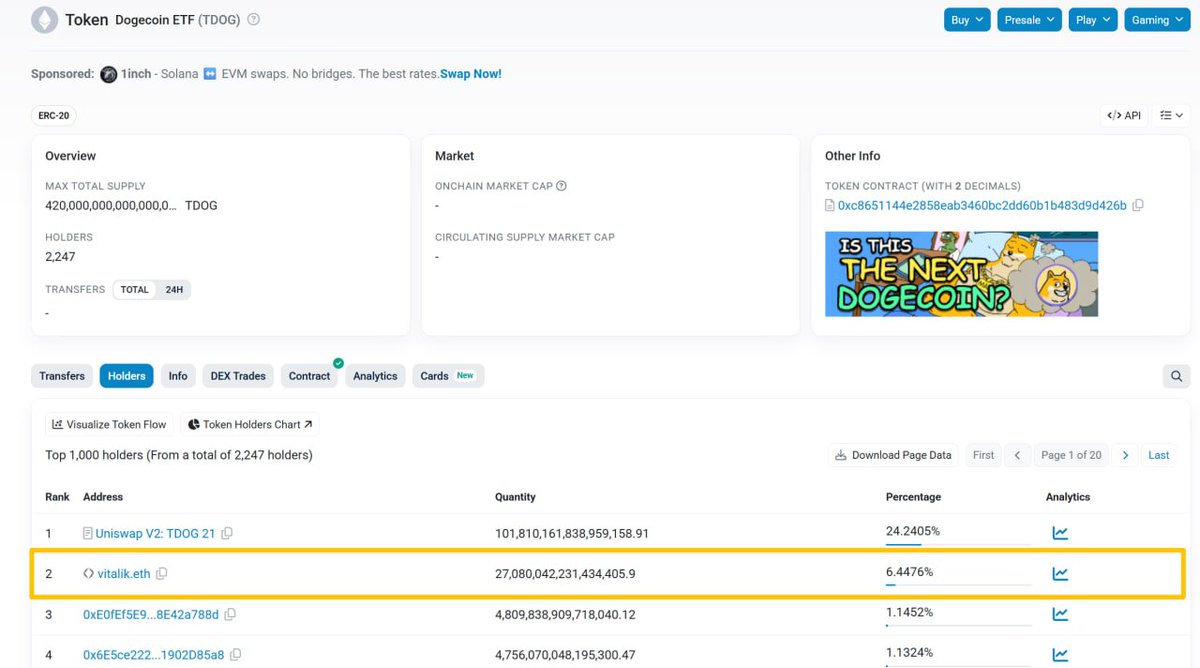Copy the token contract address
1200x668 pixels.
(x=1138, y=205)
